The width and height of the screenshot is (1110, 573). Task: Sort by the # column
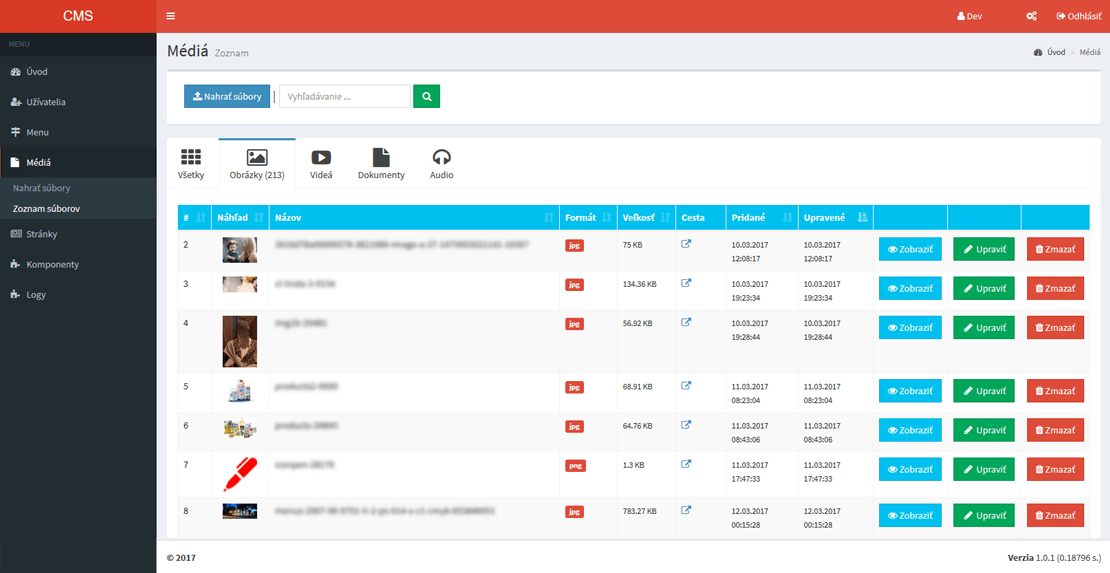[194, 217]
